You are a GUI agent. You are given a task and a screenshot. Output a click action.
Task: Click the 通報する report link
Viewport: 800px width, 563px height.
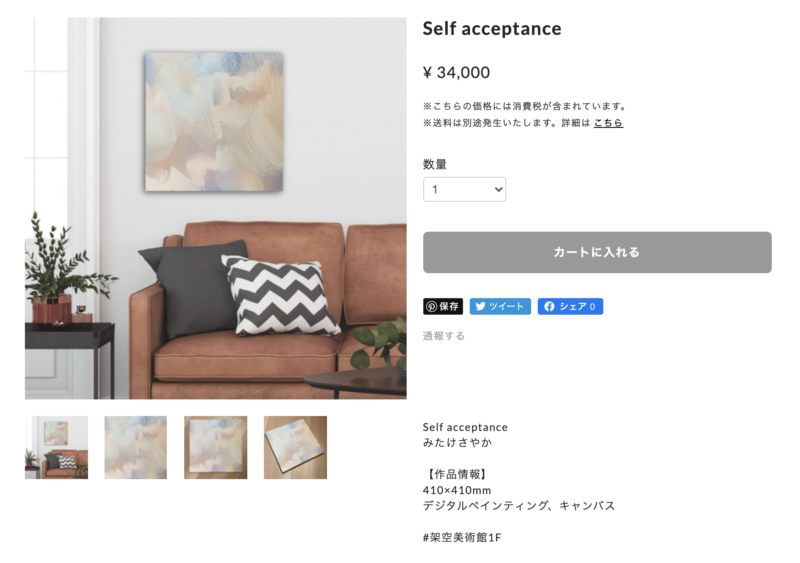[443, 336]
